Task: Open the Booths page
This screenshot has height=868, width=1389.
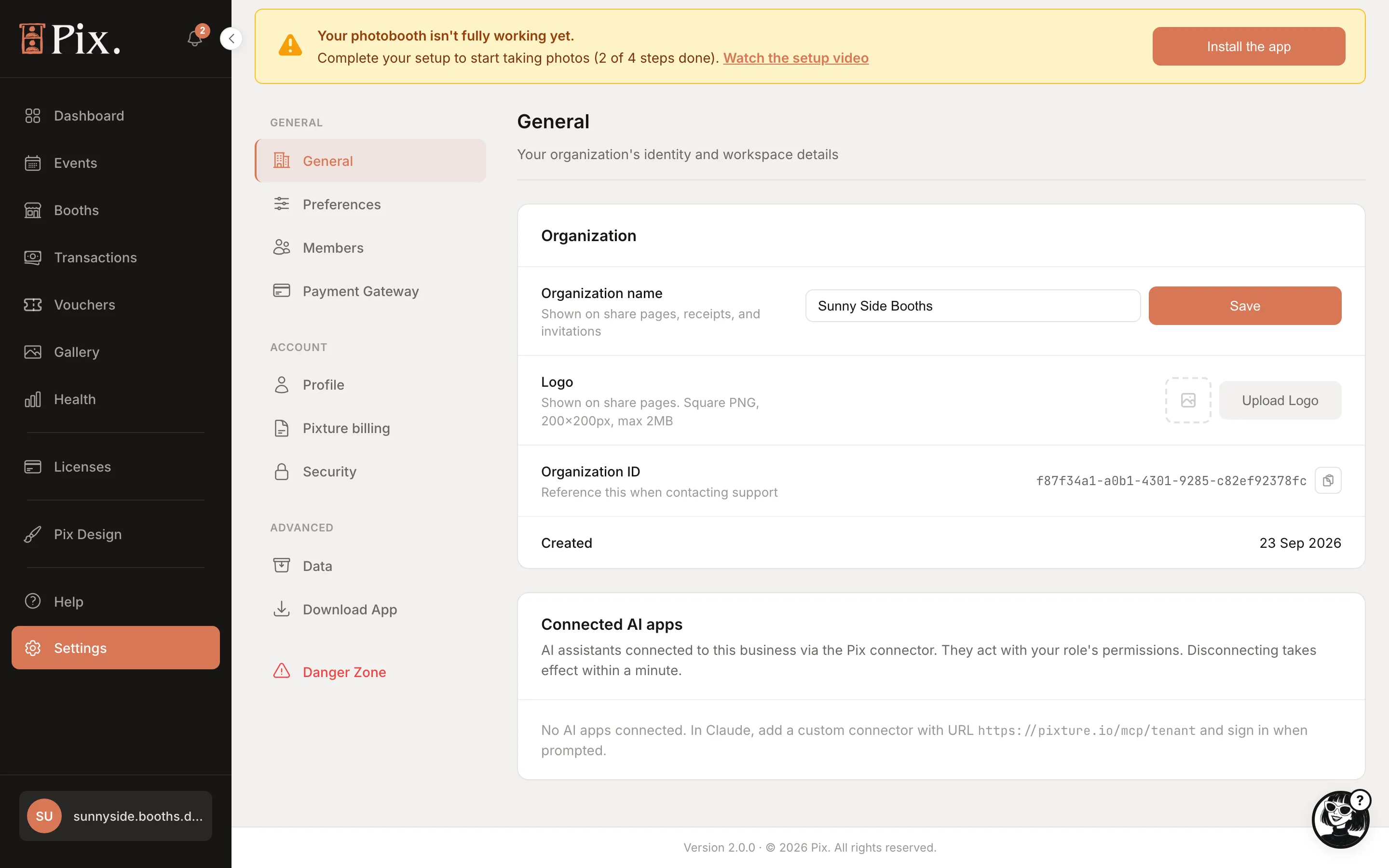Action: coord(115,210)
